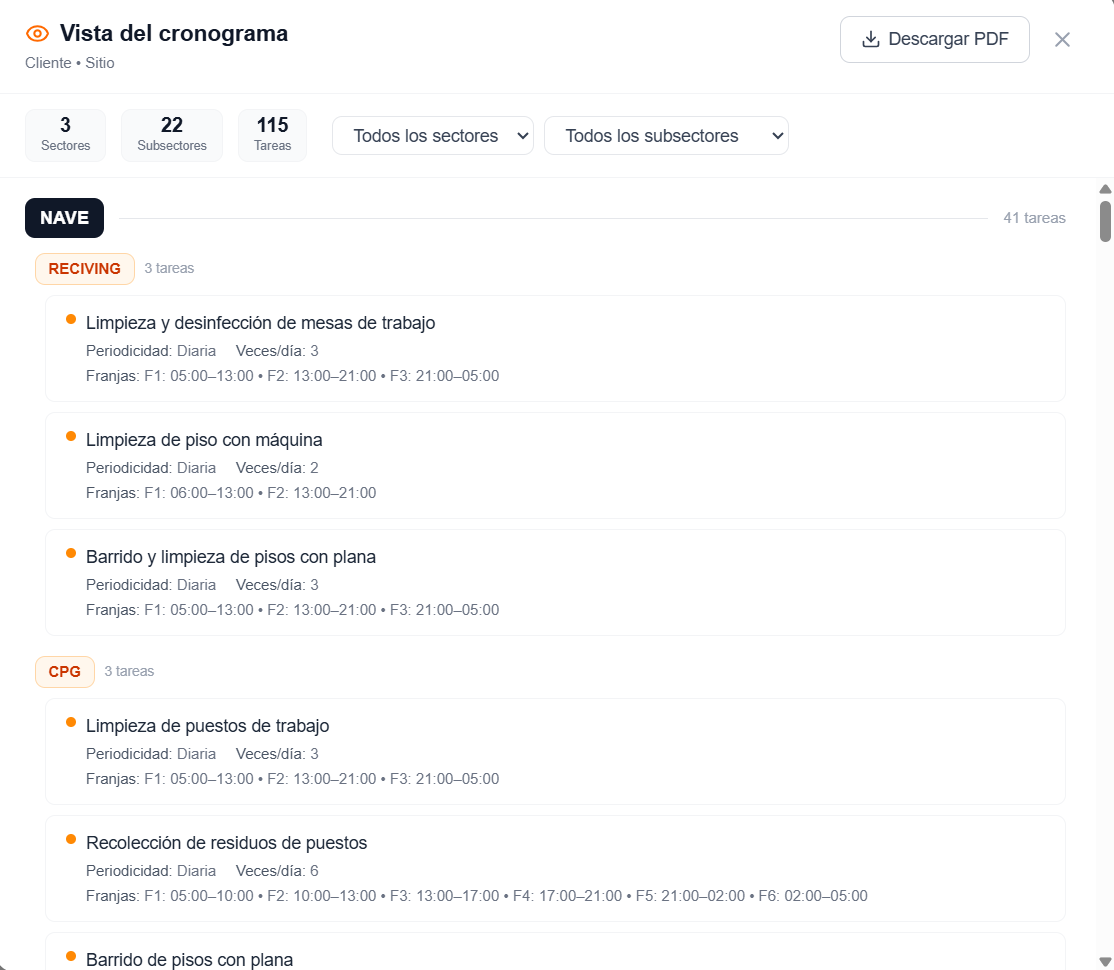Click orange dot of Limpieza de puestos de trabajo

[71, 722]
